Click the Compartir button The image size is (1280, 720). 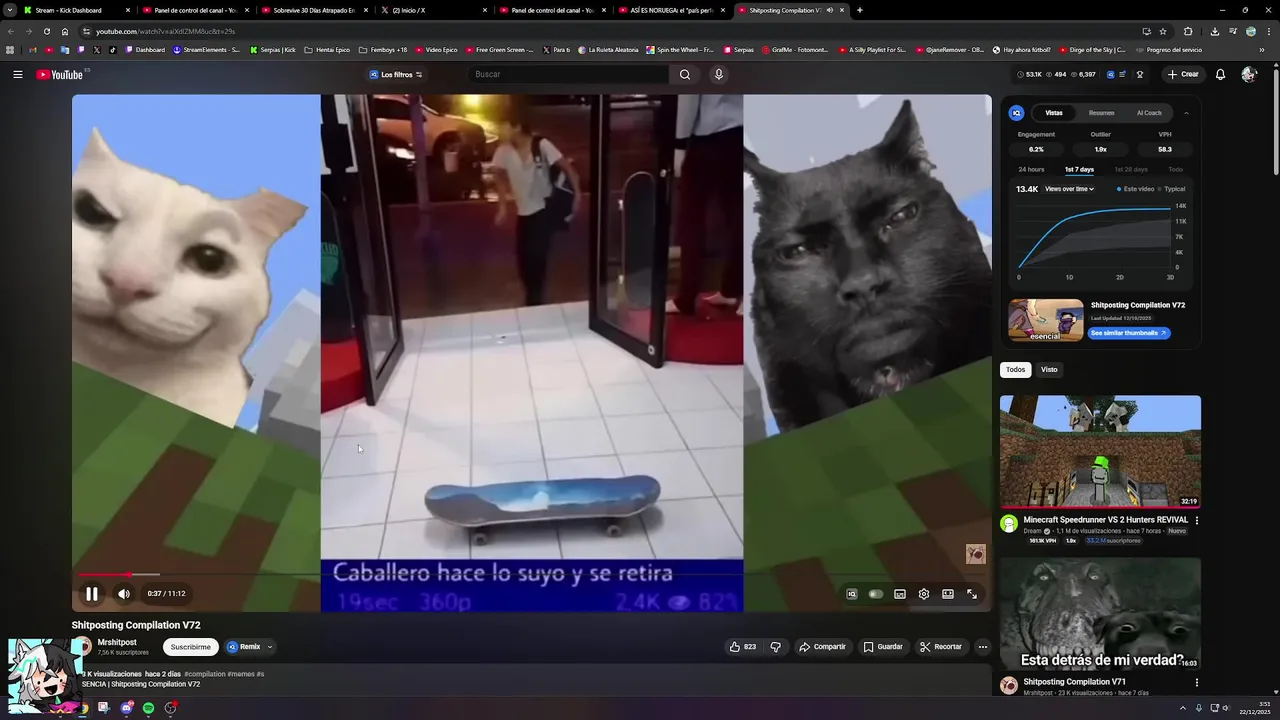822,647
